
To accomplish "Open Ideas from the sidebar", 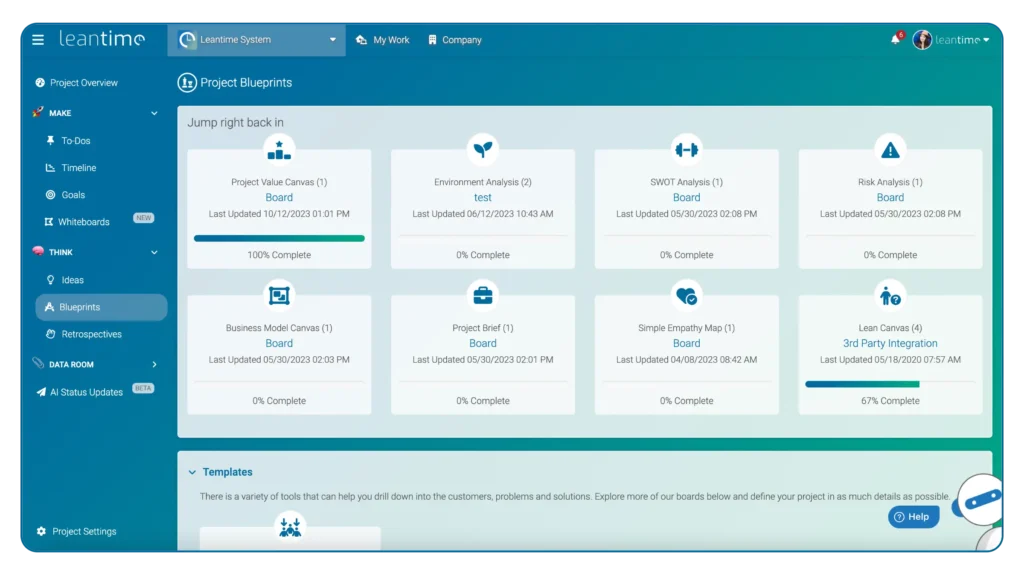I will (72, 280).
